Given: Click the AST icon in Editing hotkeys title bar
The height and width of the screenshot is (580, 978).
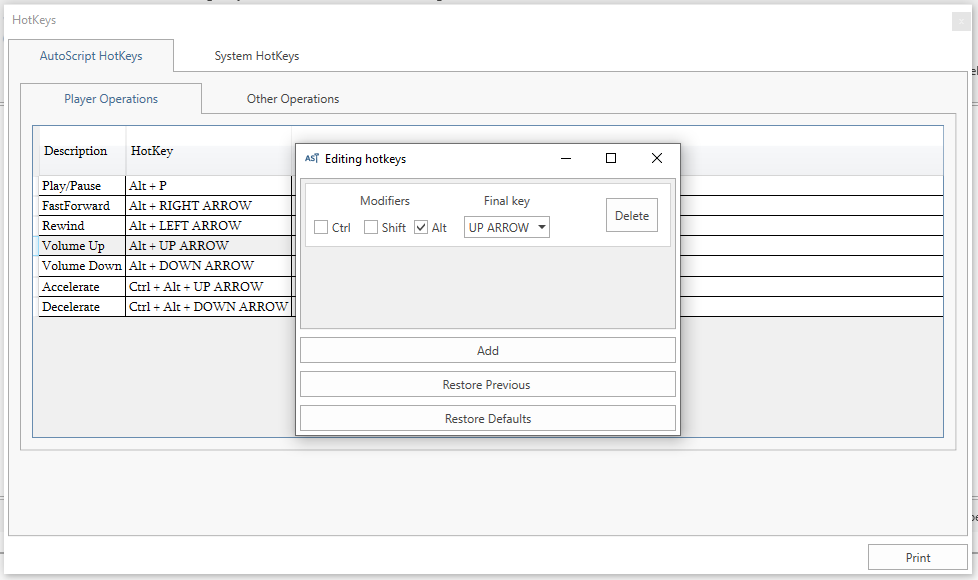Looking at the screenshot, I should pyautogui.click(x=312, y=158).
